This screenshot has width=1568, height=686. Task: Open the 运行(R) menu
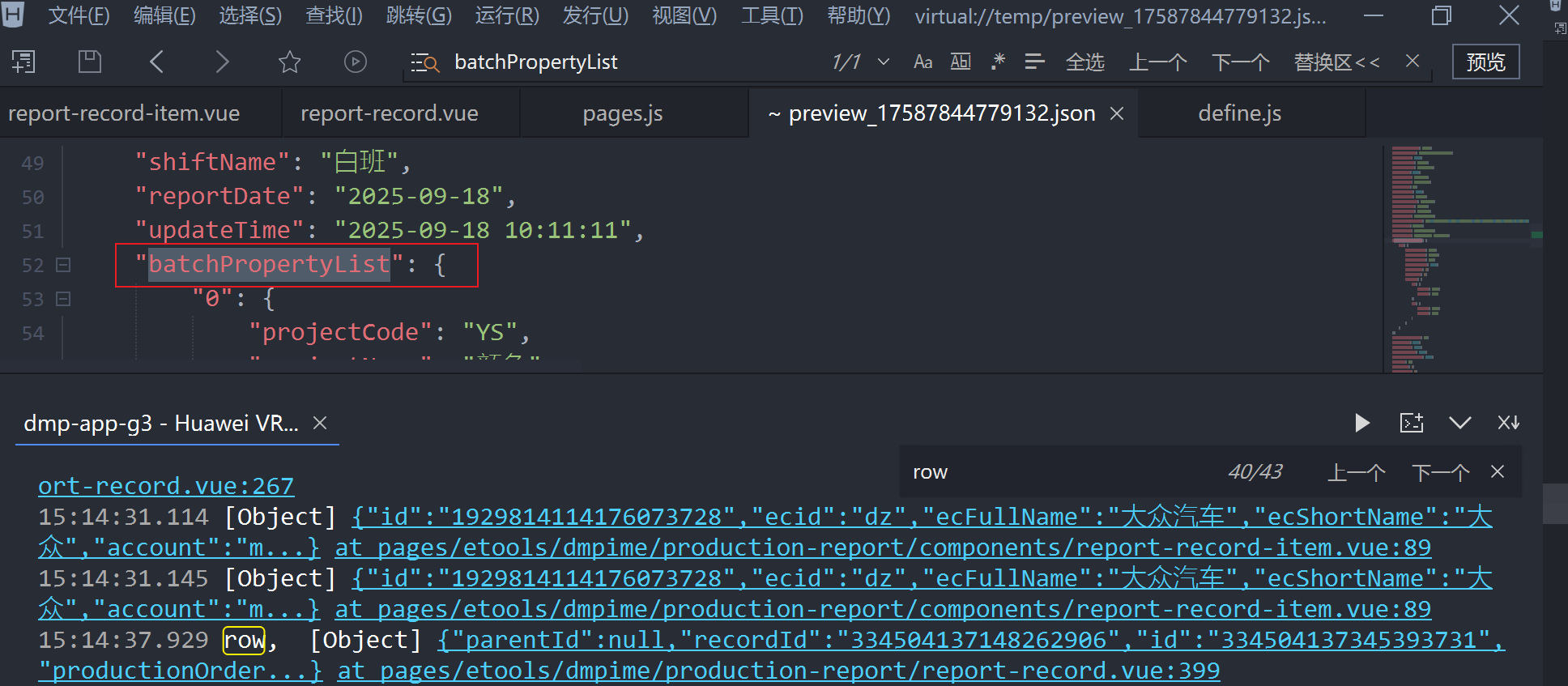(507, 15)
